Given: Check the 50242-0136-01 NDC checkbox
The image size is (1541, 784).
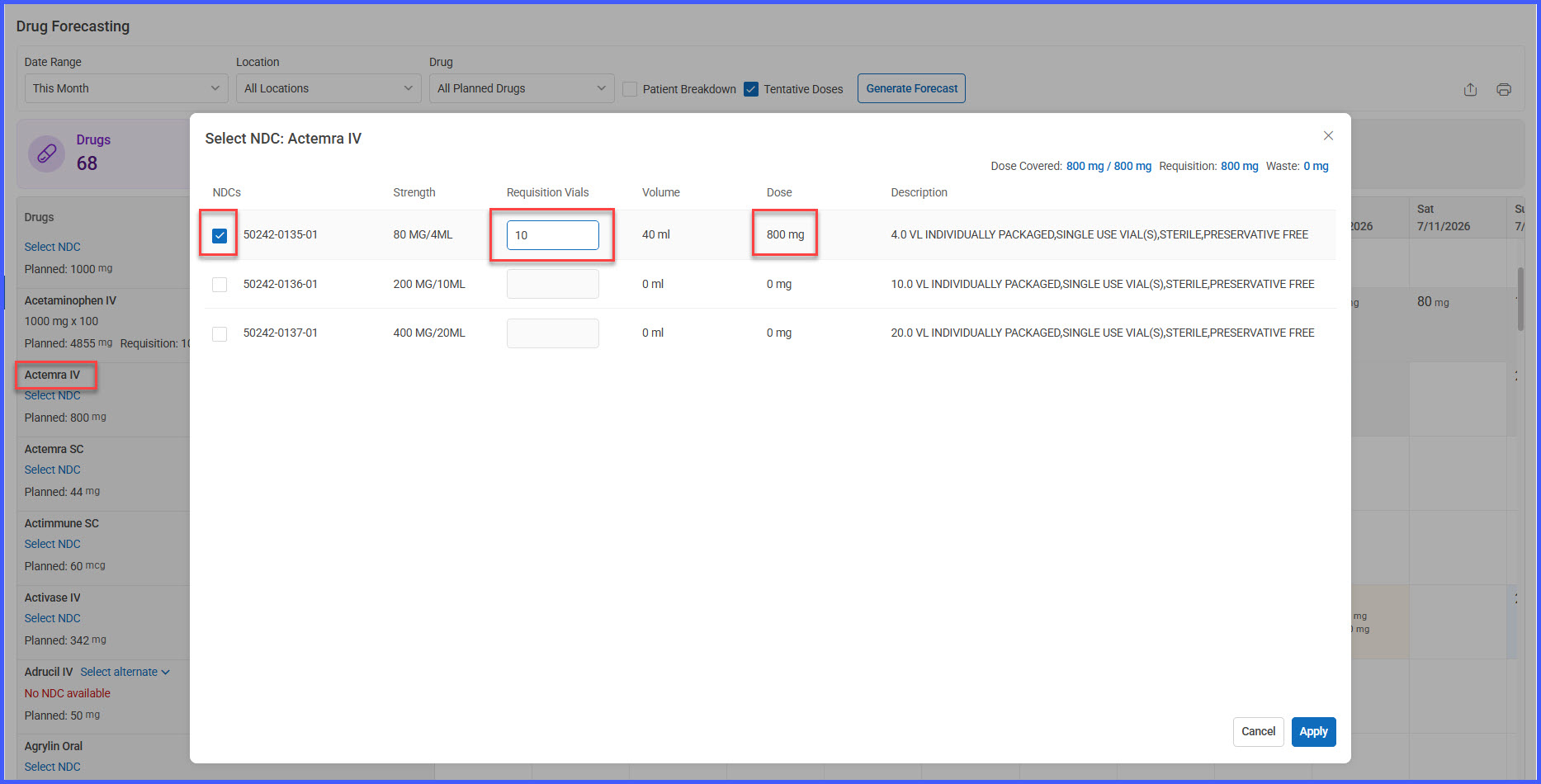Looking at the screenshot, I should click(220, 284).
